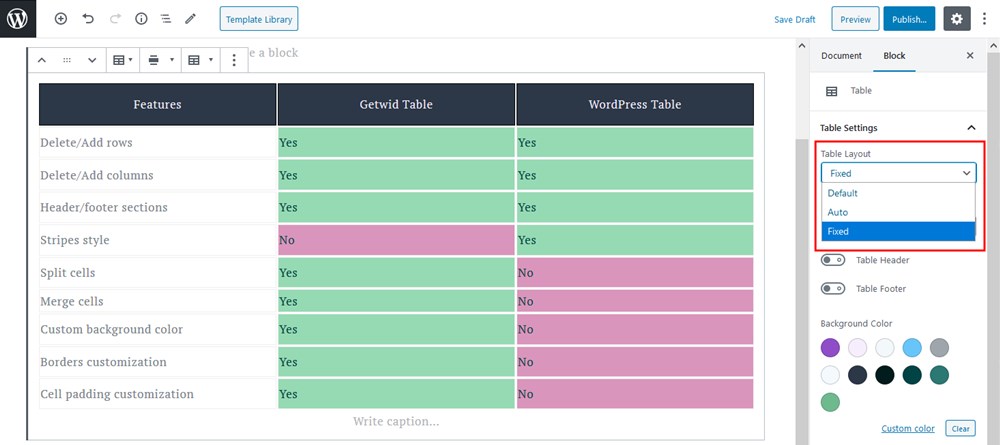1000x445 pixels.
Task: Pick the light blue background color swatch
Action: pyautogui.click(x=912, y=347)
